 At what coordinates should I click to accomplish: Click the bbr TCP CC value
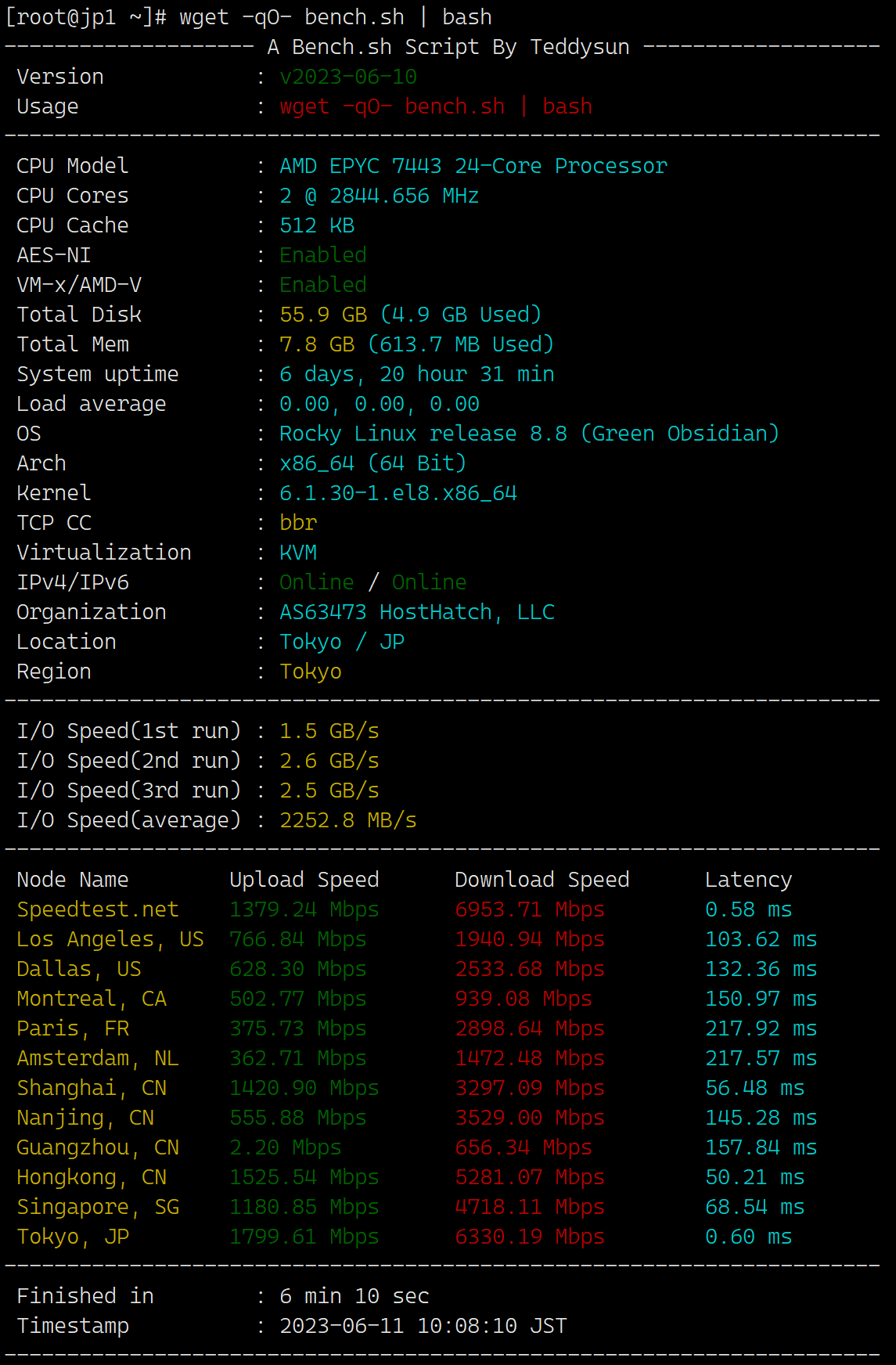click(x=298, y=523)
